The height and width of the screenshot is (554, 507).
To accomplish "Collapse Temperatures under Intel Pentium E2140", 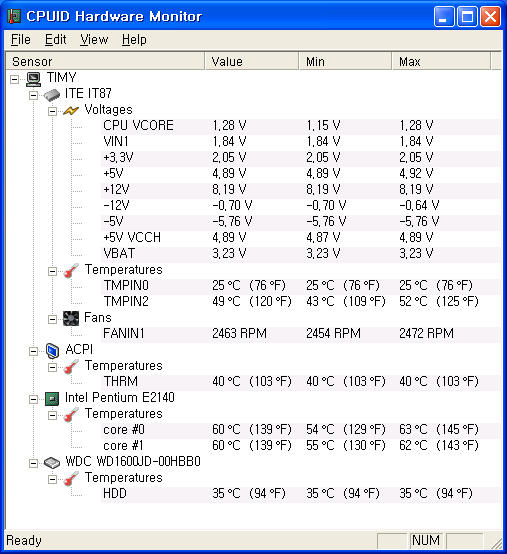I will pyautogui.click(x=52, y=416).
